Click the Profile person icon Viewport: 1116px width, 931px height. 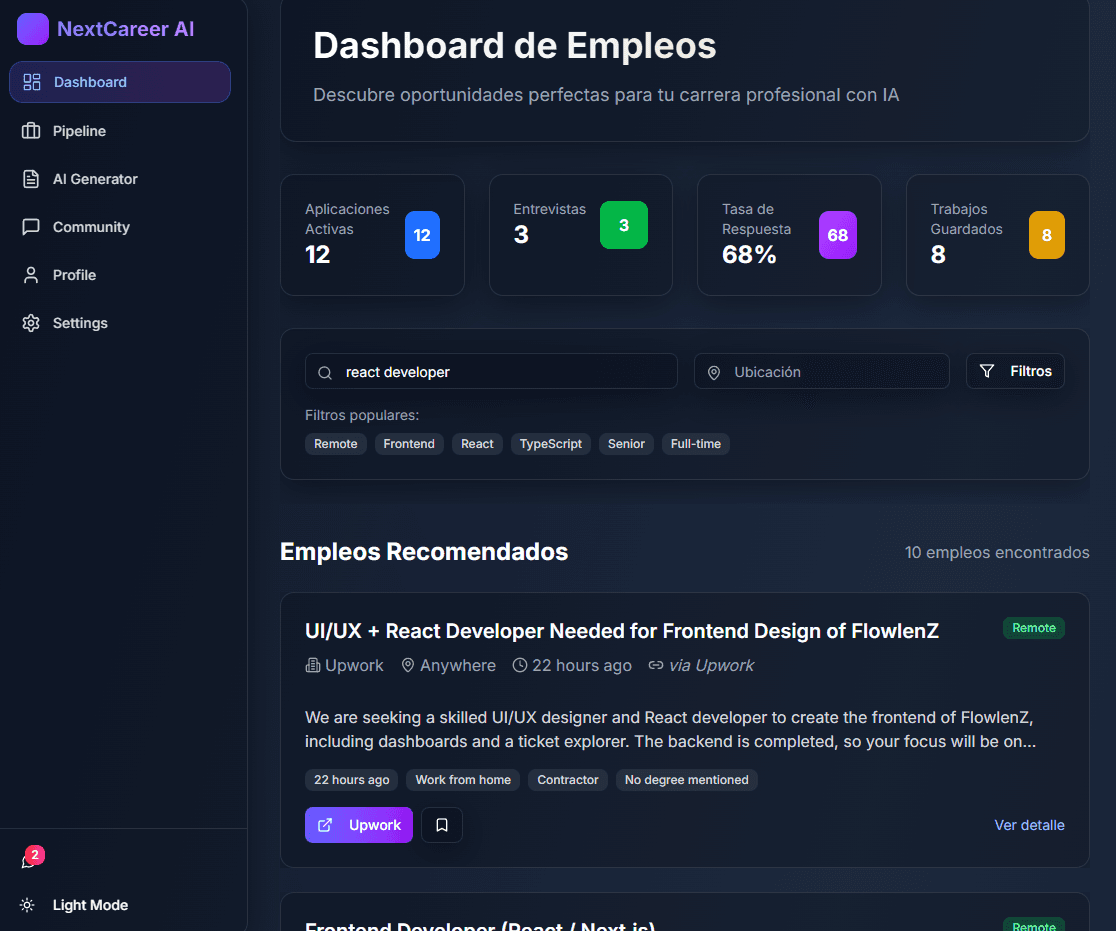coord(31,275)
